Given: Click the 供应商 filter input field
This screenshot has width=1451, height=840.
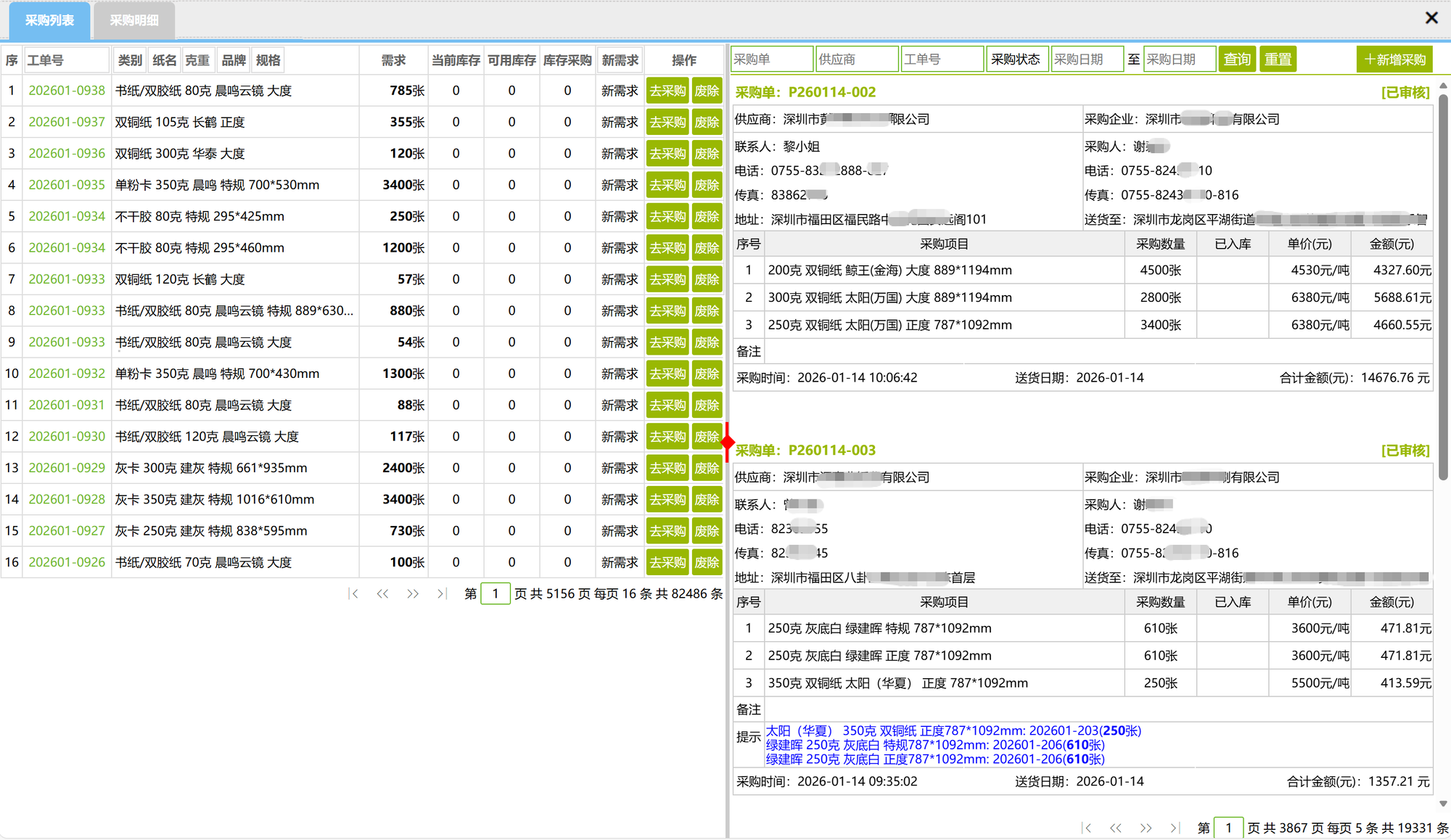Looking at the screenshot, I should click(856, 59).
